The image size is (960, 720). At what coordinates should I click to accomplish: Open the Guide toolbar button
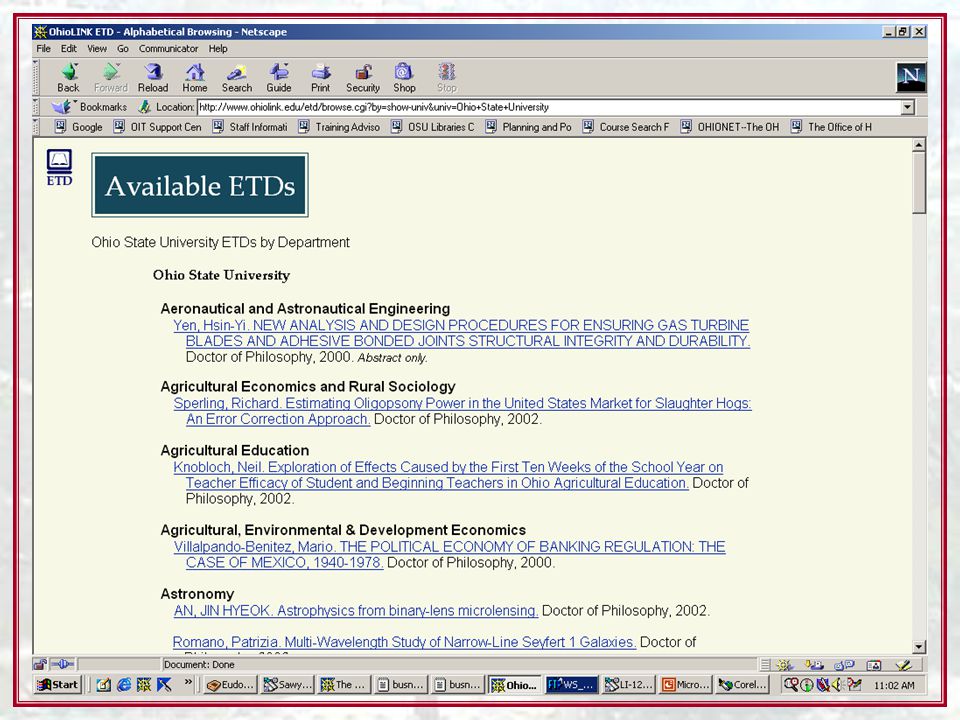(279, 78)
